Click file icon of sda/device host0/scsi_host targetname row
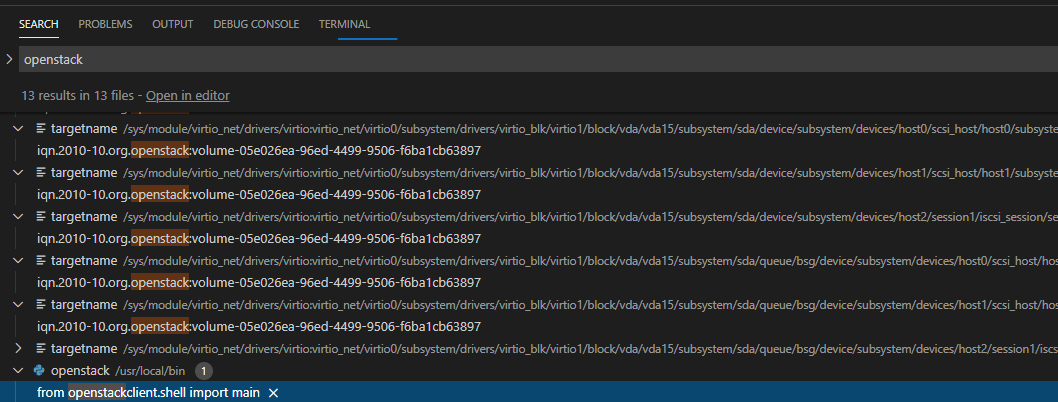This screenshot has height=402, width=1058. pyautogui.click(x=40, y=128)
